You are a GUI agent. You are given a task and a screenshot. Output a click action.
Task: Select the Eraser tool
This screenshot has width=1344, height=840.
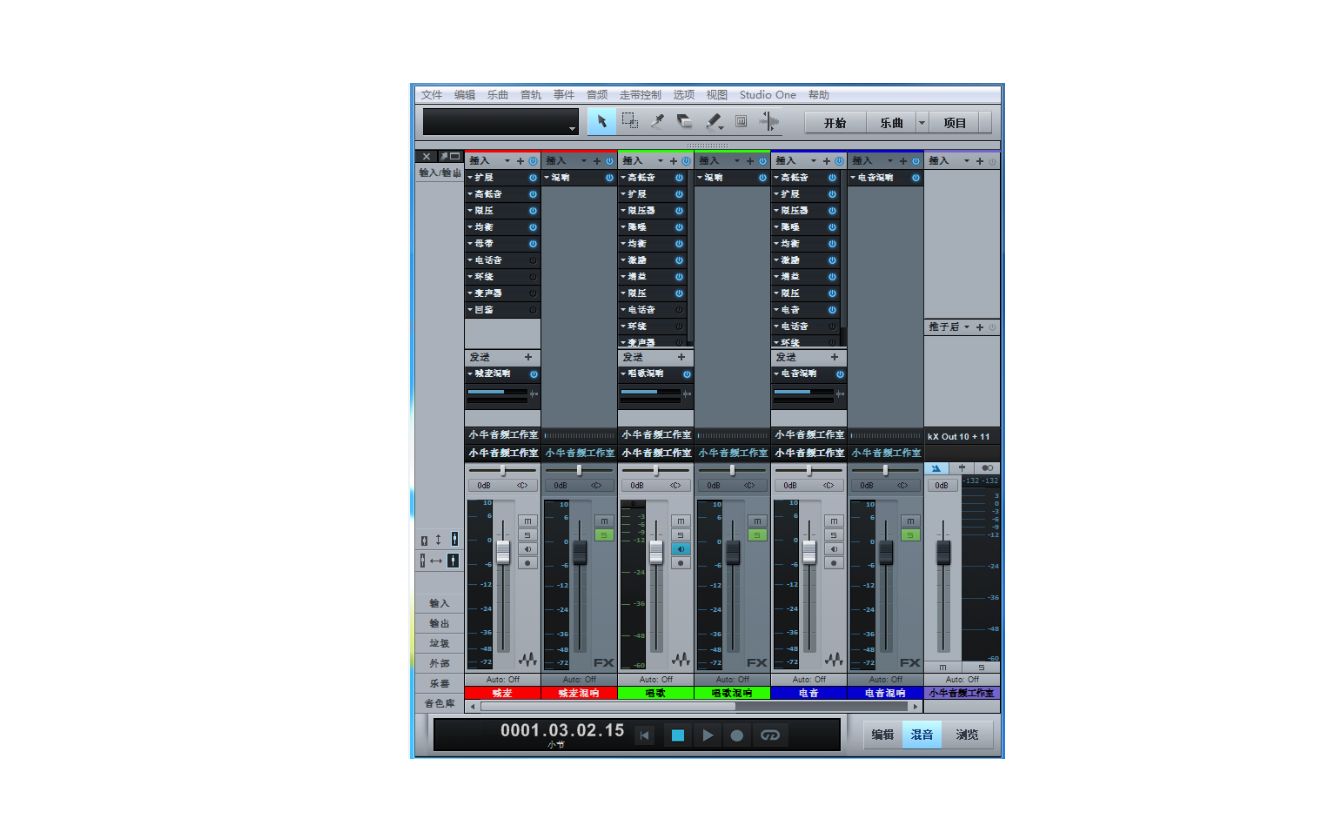[x=685, y=122]
